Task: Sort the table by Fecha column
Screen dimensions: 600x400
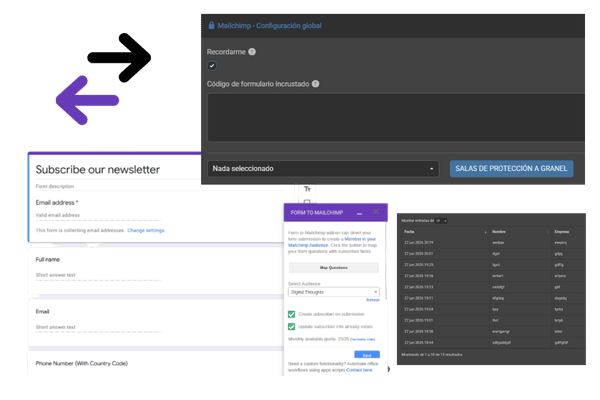Action: point(445,232)
